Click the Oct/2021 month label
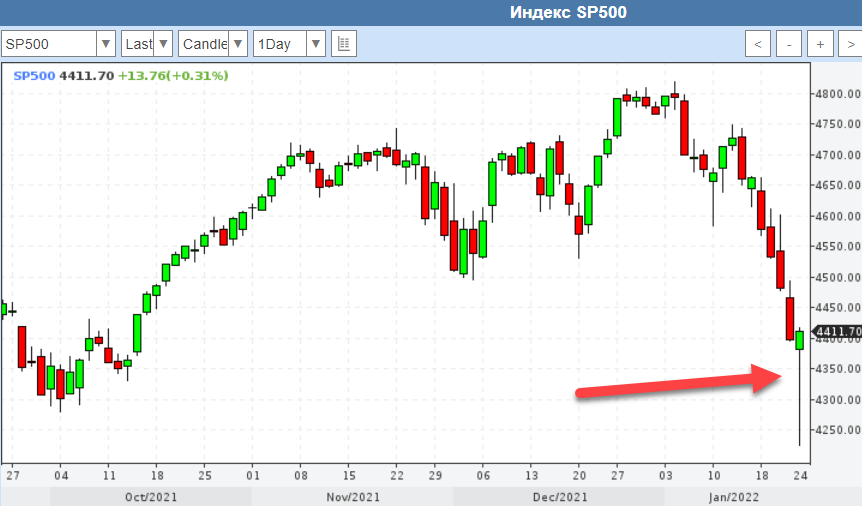The height and width of the screenshot is (506, 862). click(x=149, y=497)
